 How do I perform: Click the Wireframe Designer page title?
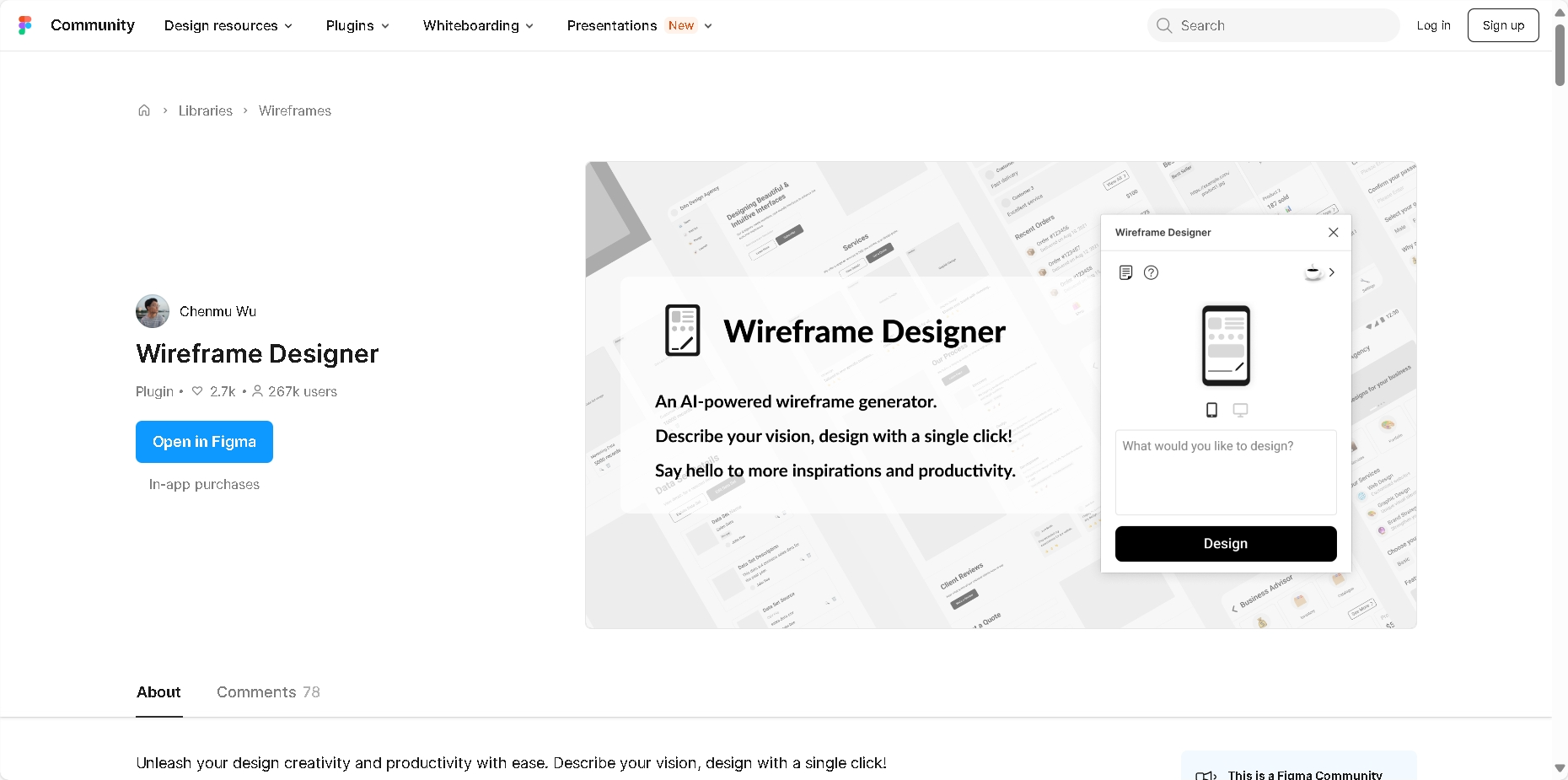257,353
